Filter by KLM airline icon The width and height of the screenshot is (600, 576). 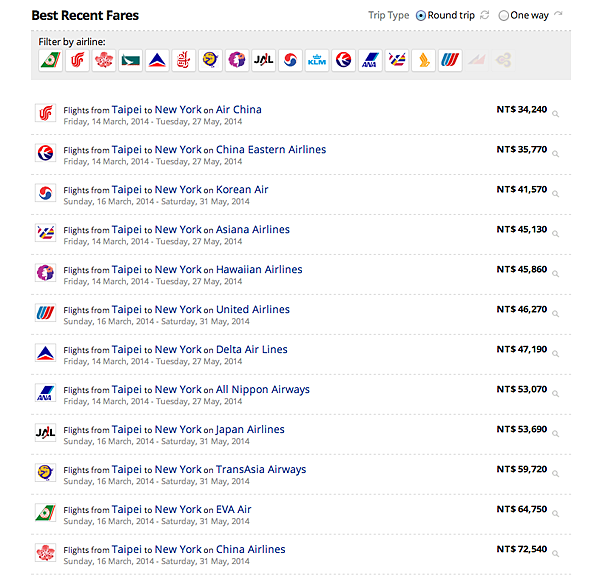(317, 60)
